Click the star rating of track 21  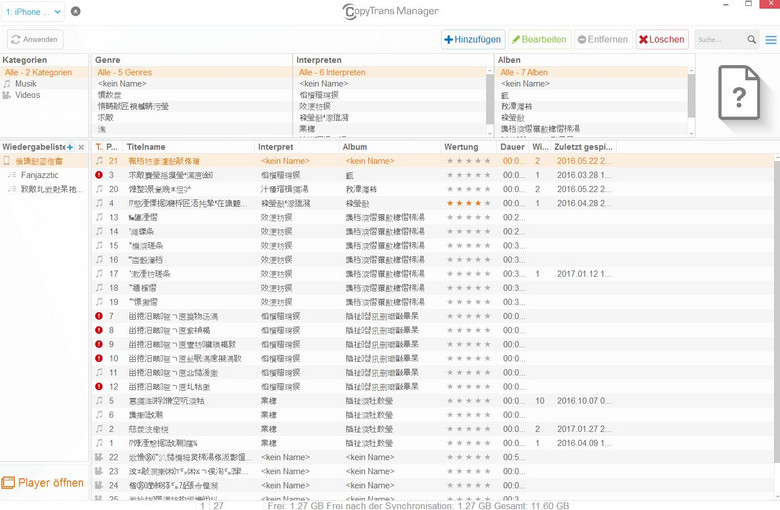coord(469,161)
